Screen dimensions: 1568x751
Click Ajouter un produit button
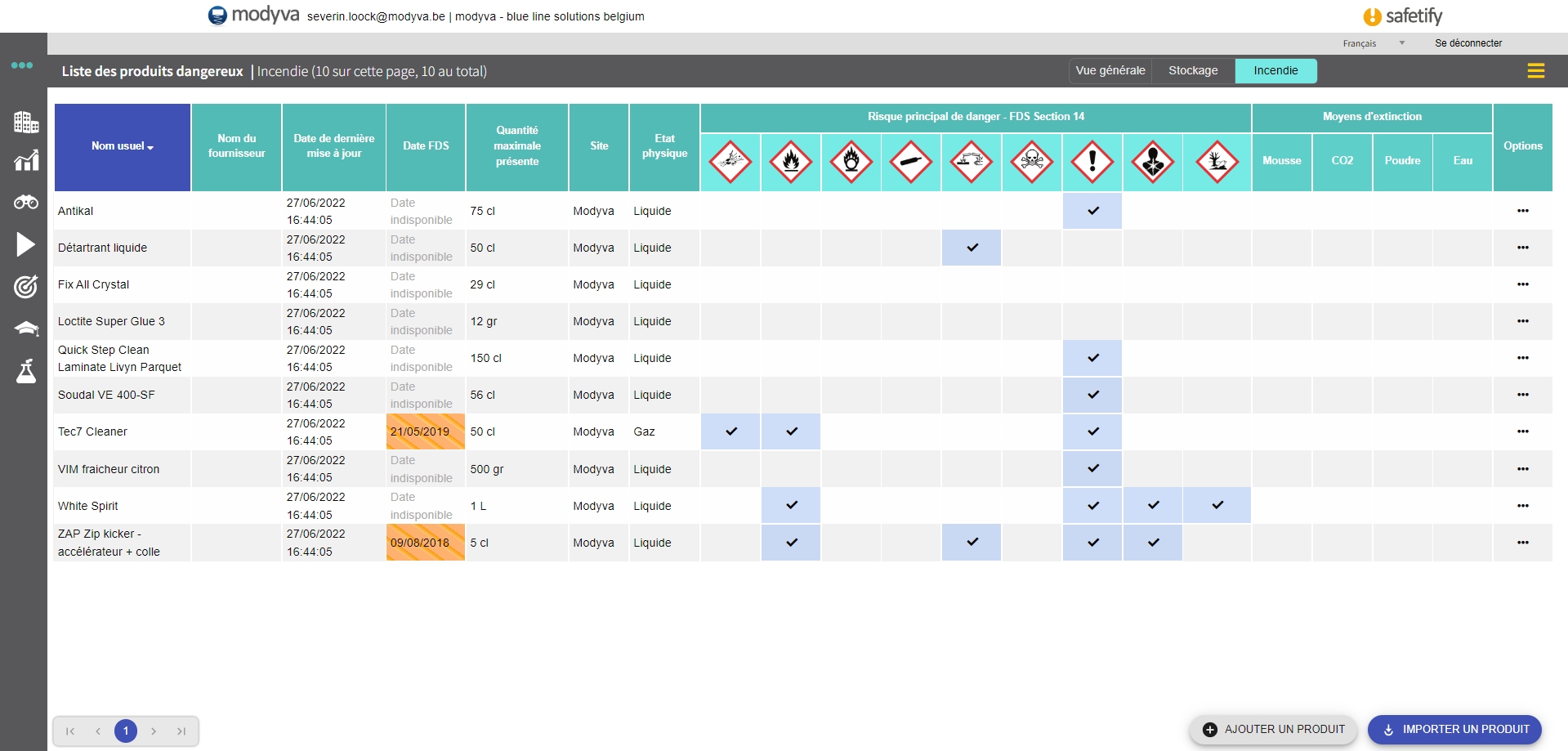coord(1273,730)
